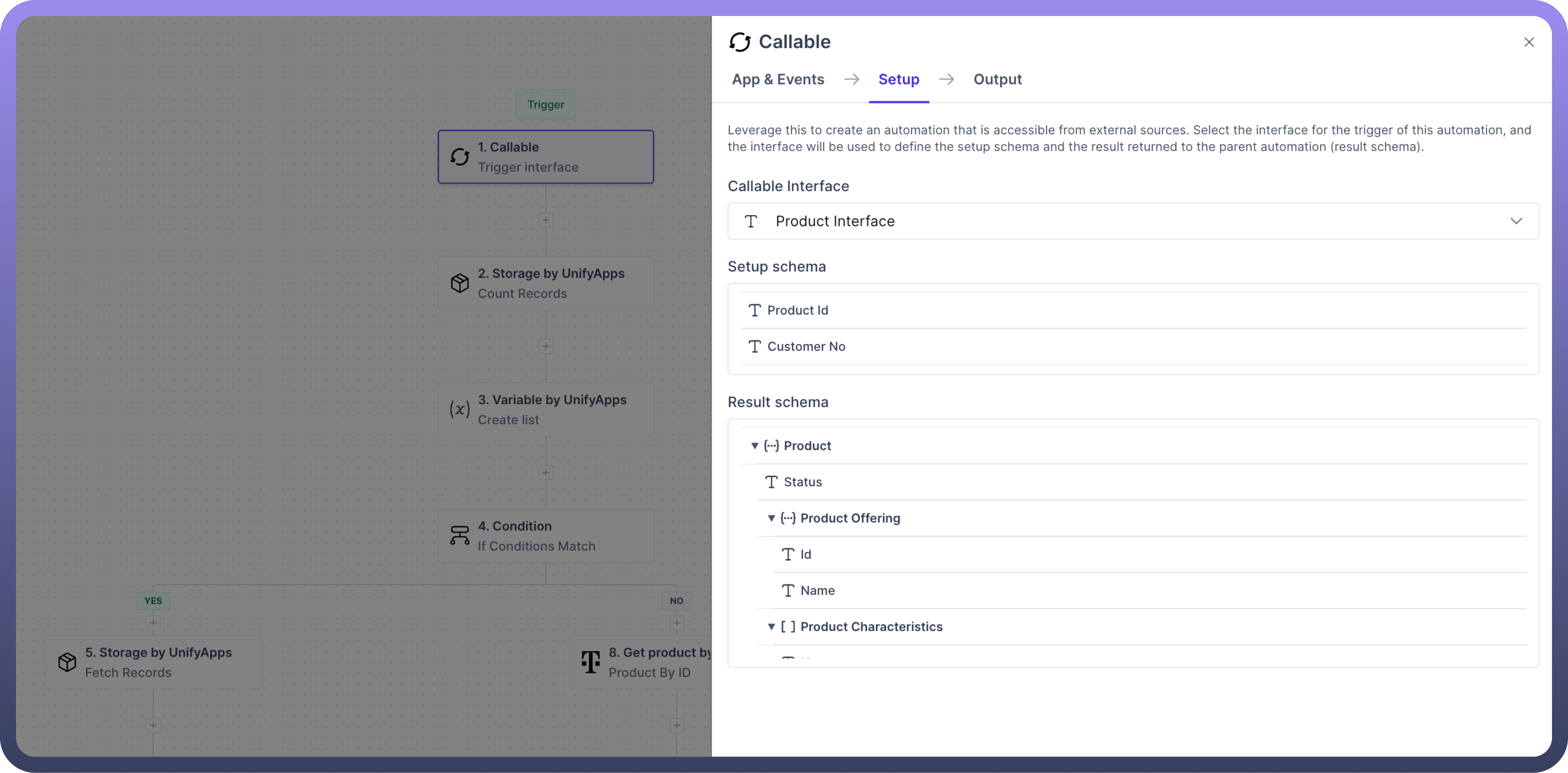Collapse the Product Offering node
The image size is (1568, 773).
click(x=771, y=518)
